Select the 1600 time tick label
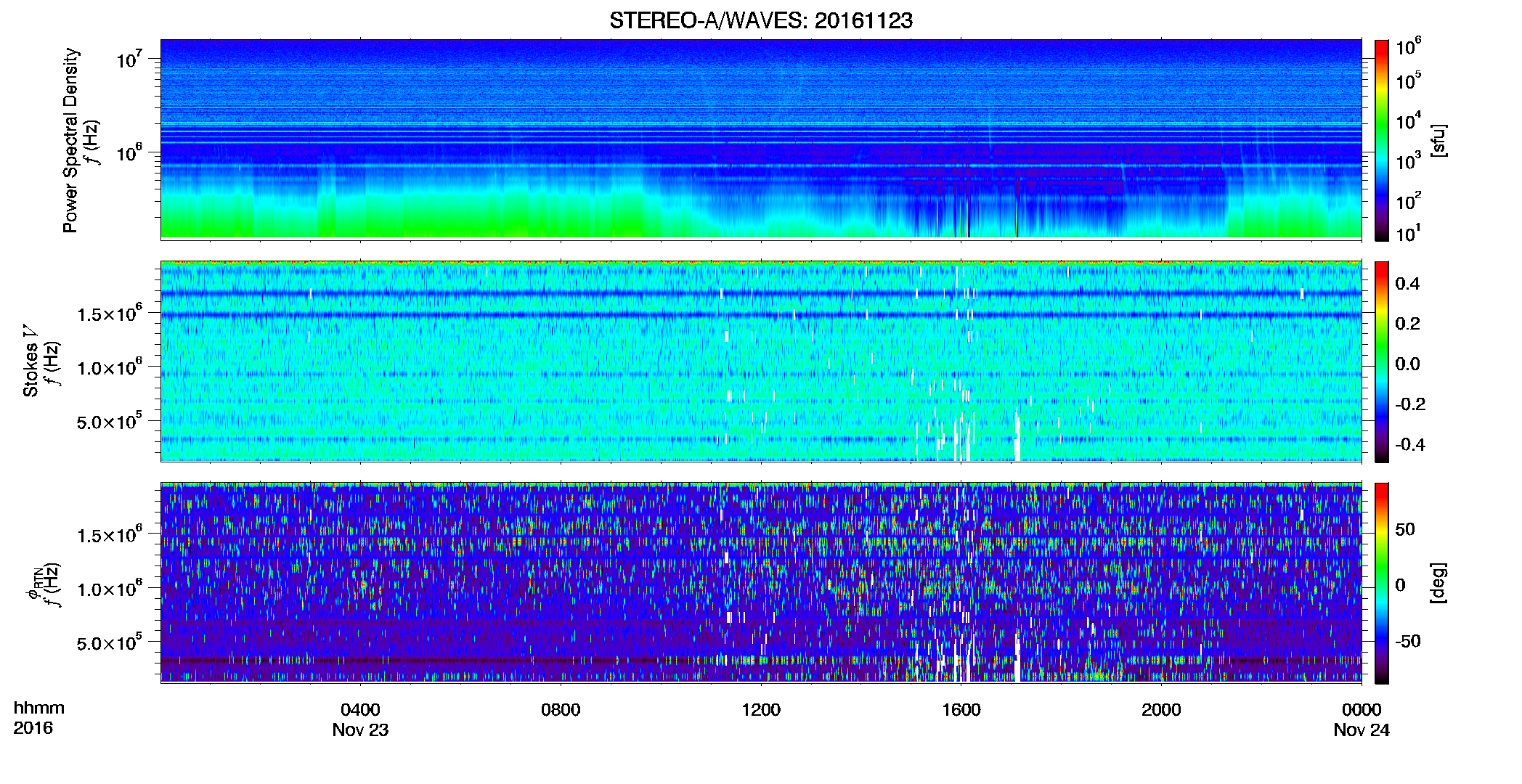The width and height of the screenshot is (1522, 784). tap(961, 710)
